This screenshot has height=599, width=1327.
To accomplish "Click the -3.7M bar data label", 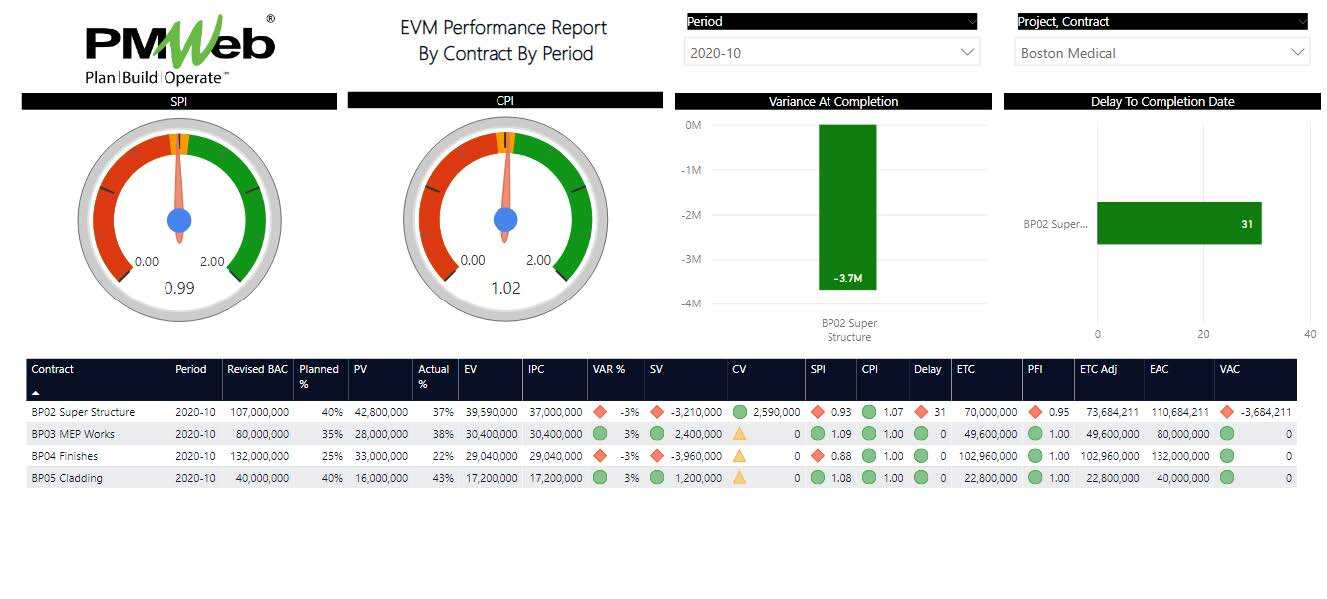I will 848,278.
